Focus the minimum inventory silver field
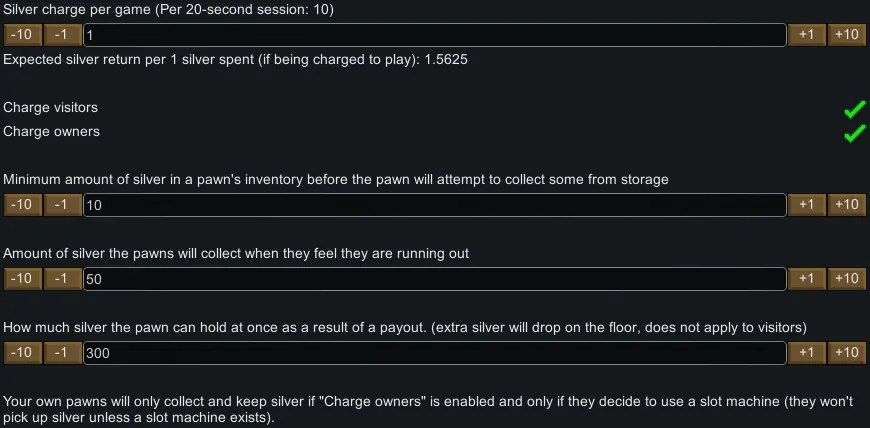The height and width of the screenshot is (428, 870). click(435, 205)
